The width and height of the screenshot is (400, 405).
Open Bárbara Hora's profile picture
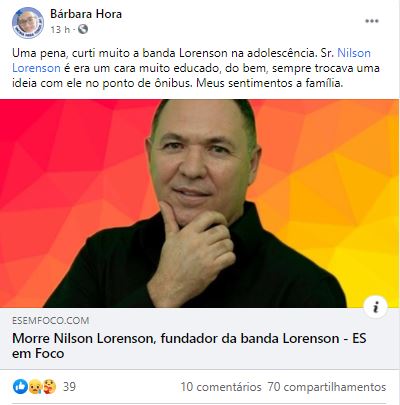point(28,23)
